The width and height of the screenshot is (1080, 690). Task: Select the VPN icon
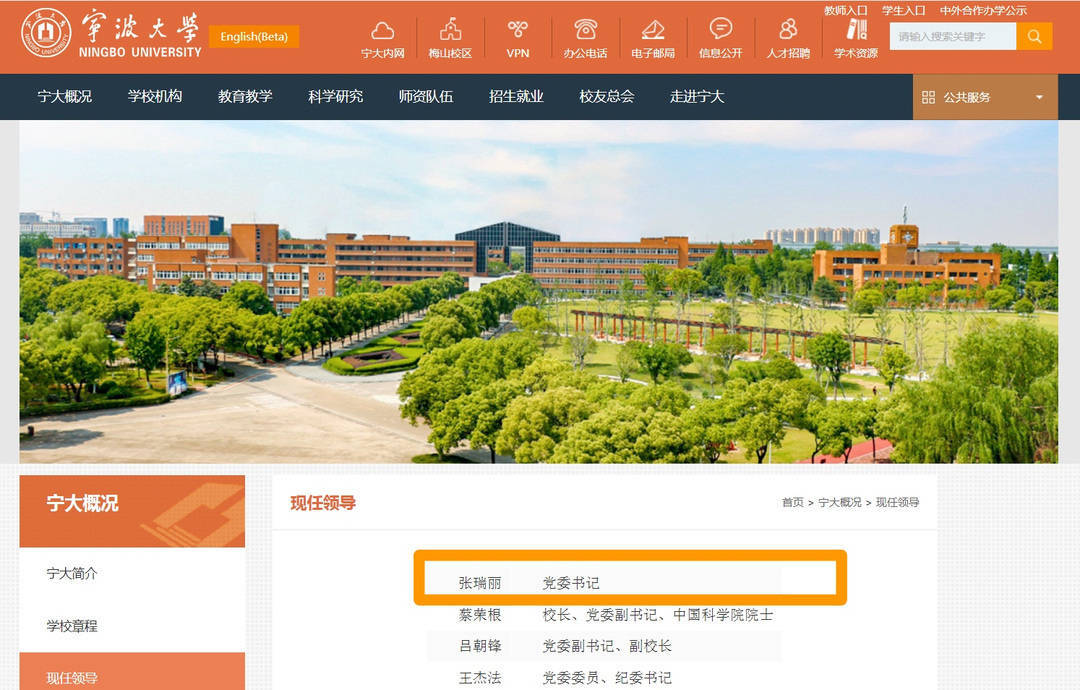coord(516,29)
